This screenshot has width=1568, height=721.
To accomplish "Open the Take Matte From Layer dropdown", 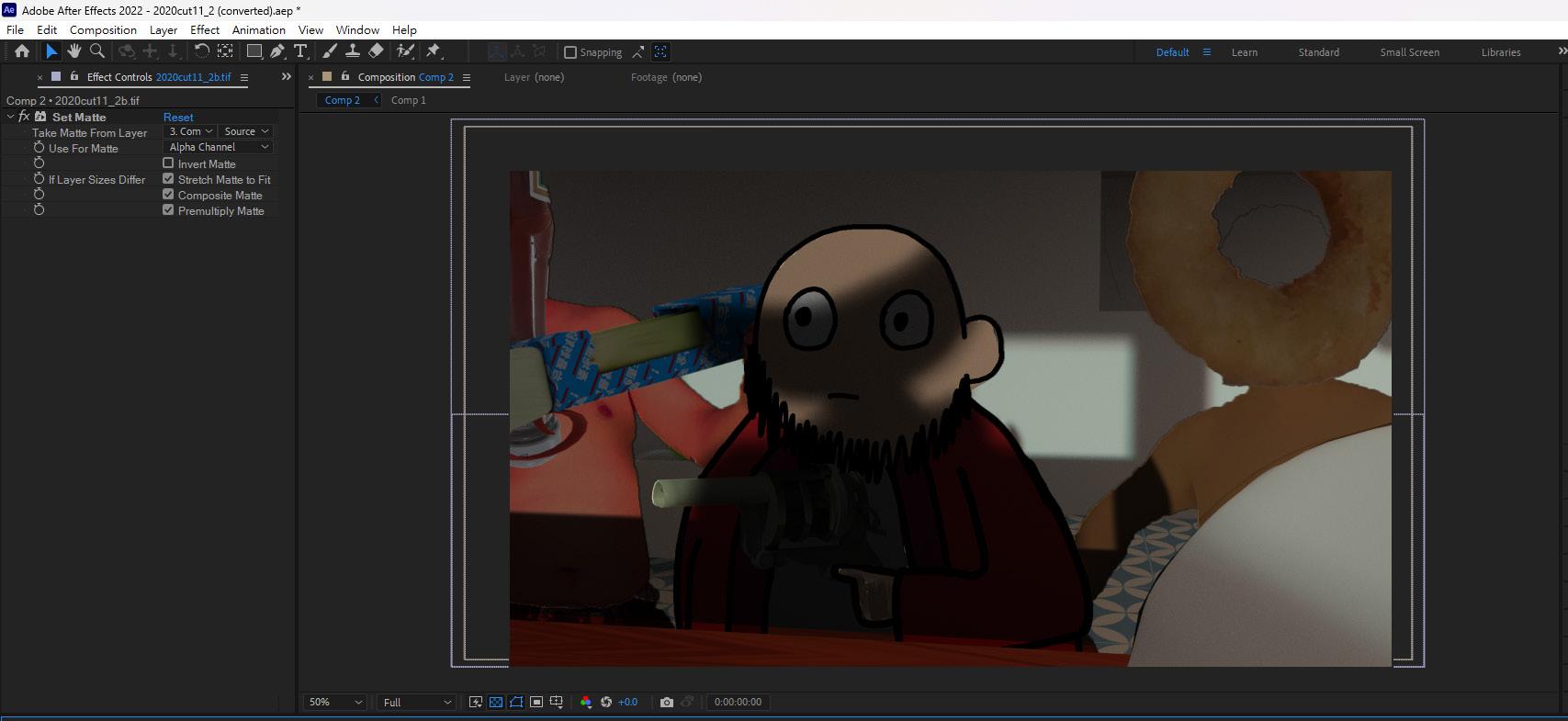I will [x=190, y=131].
